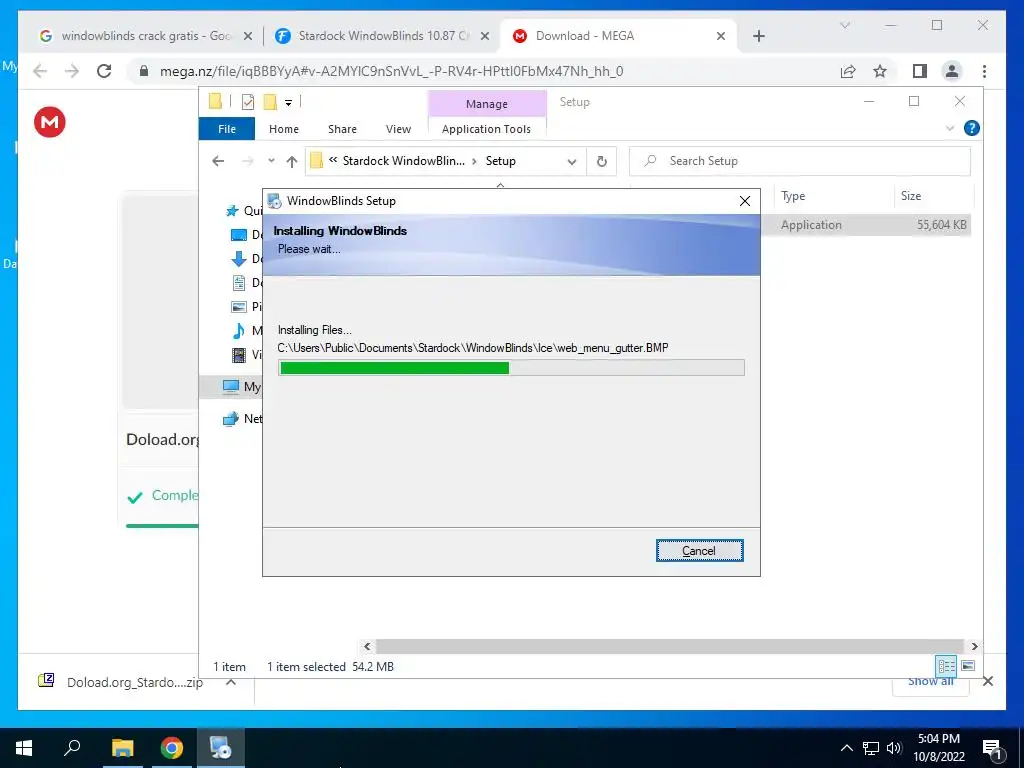Expand the Explorer ribbon chevron

pos(950,129)
